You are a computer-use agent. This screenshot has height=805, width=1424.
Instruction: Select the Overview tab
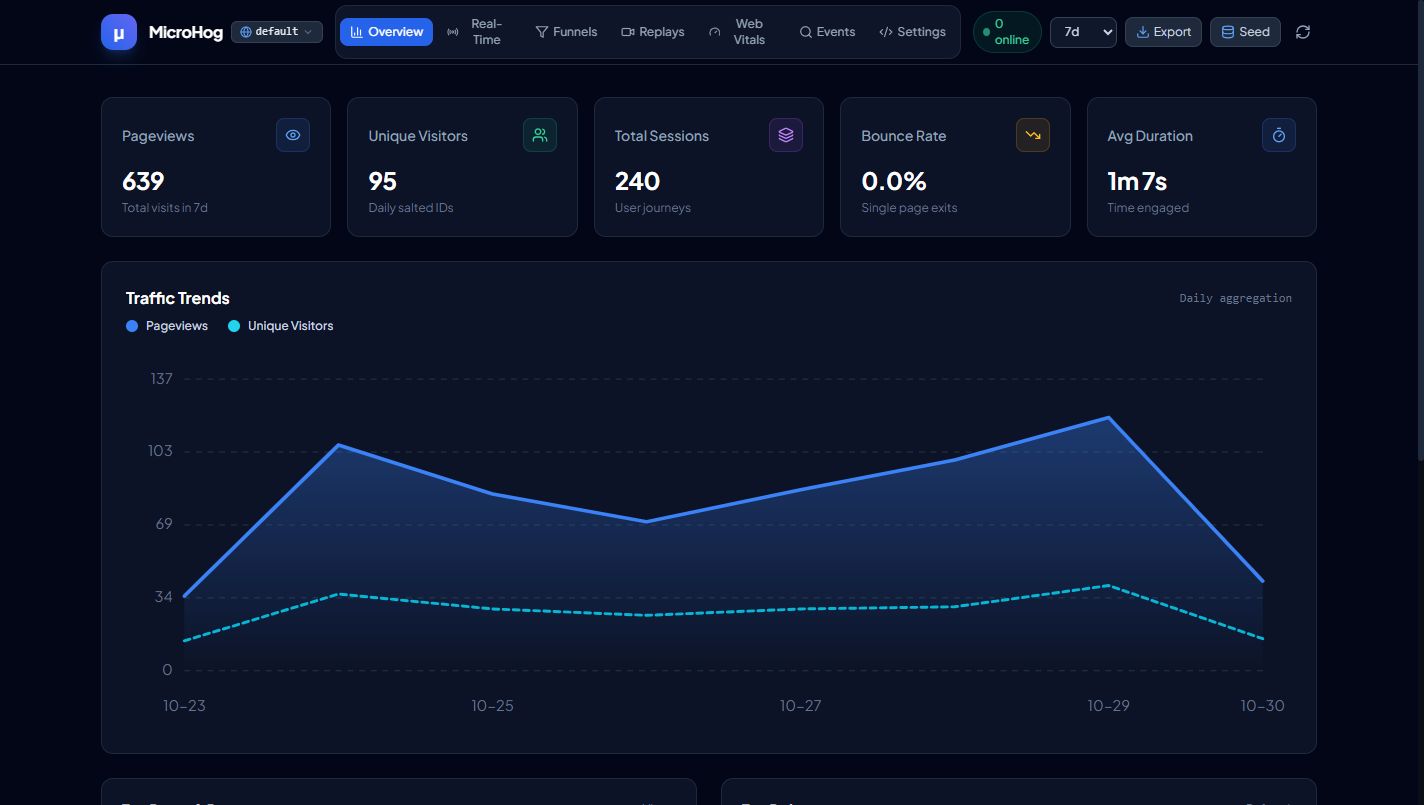tap(386, 32)
